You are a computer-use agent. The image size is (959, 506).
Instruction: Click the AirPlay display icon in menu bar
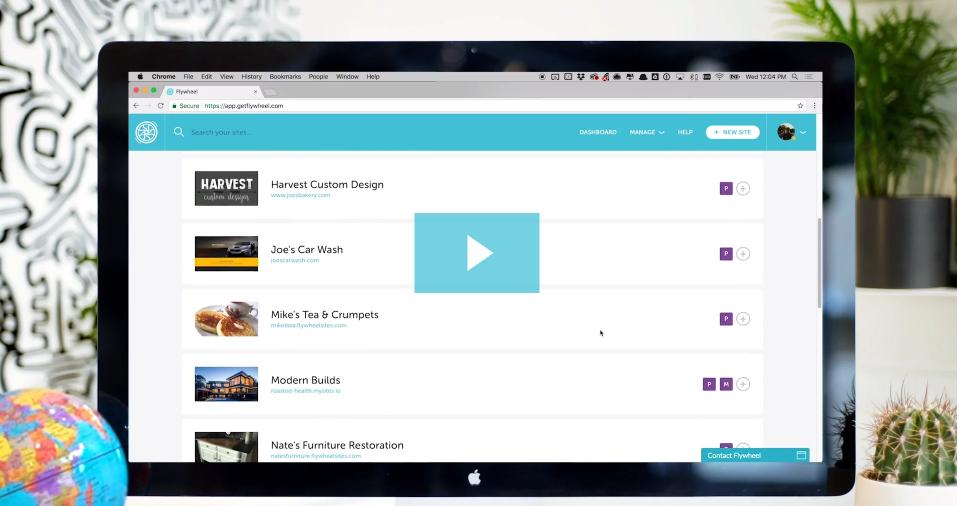tap(680, 76)
